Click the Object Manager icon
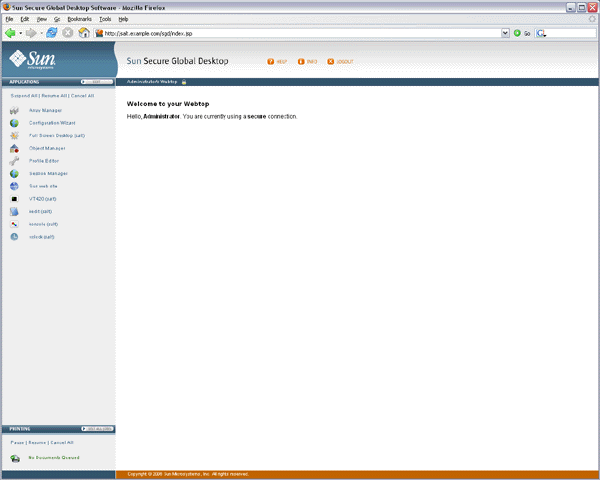The height and width of the screenshot is (480, 600). (x=14, y=148)
